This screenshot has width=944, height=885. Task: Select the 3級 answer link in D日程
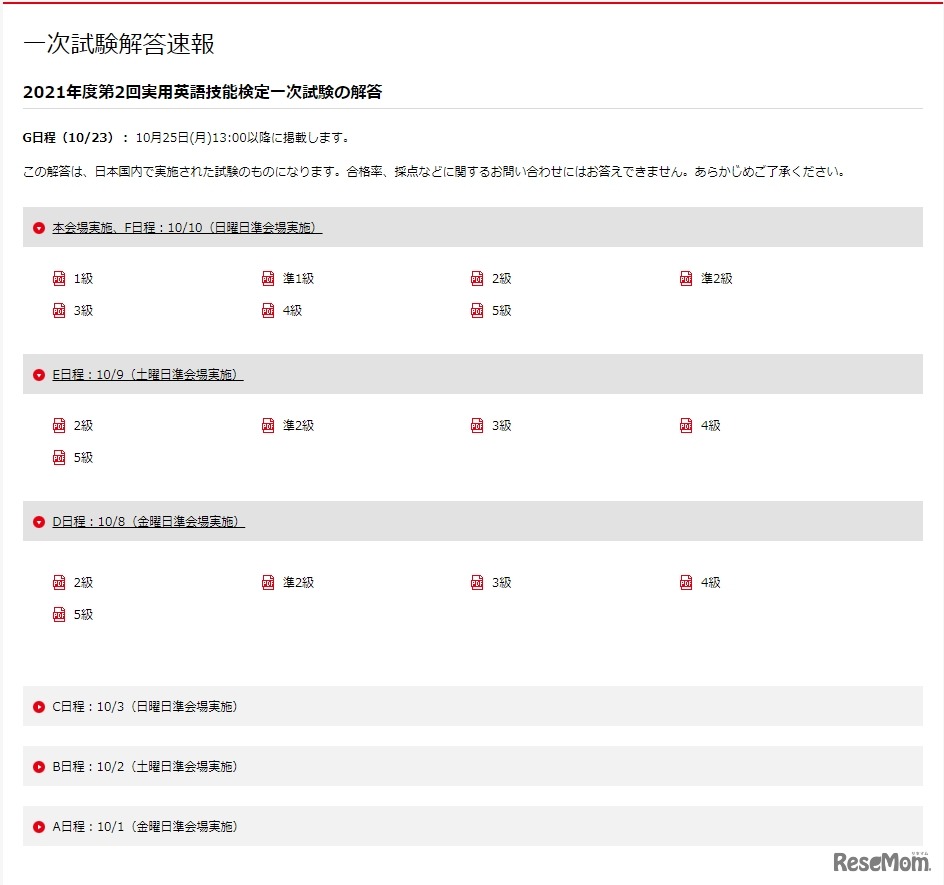pyautogui.click(x=495, y=582)
